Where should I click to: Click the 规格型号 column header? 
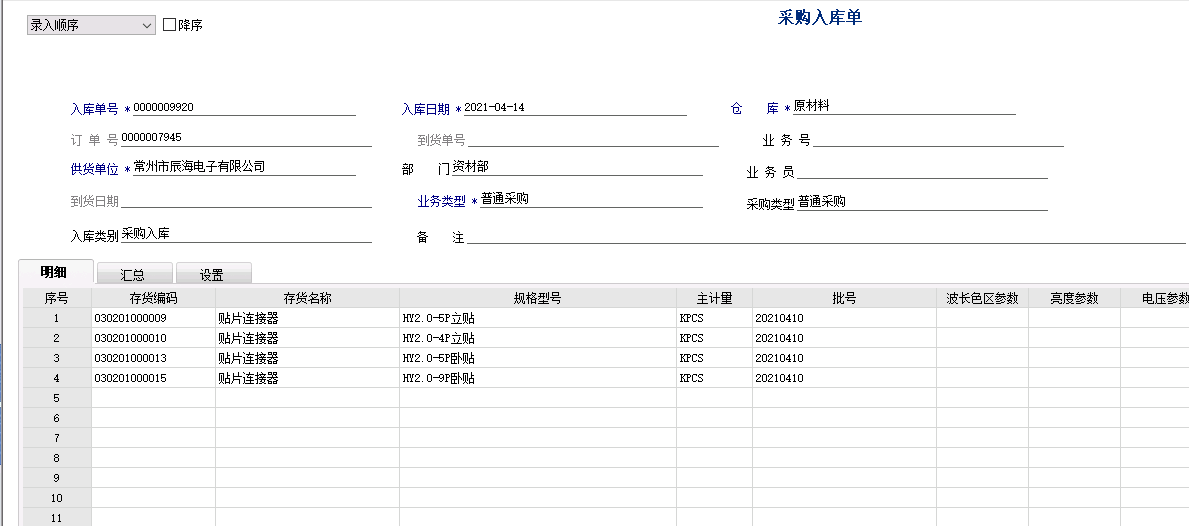click(538, 298)
